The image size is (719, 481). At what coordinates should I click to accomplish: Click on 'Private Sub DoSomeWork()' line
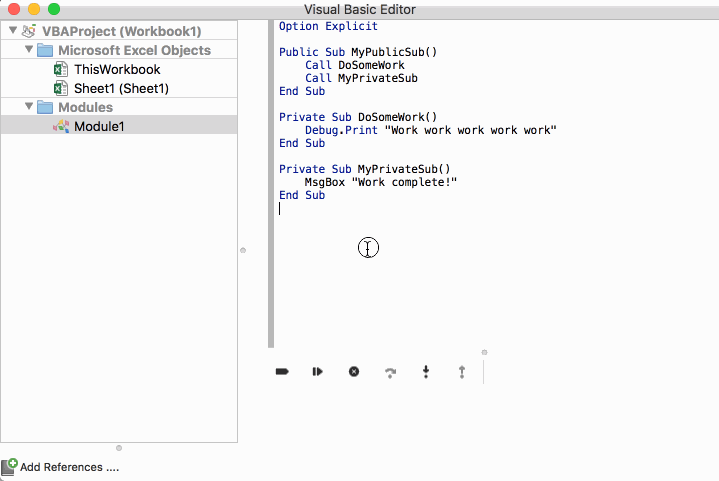point(358,117)
